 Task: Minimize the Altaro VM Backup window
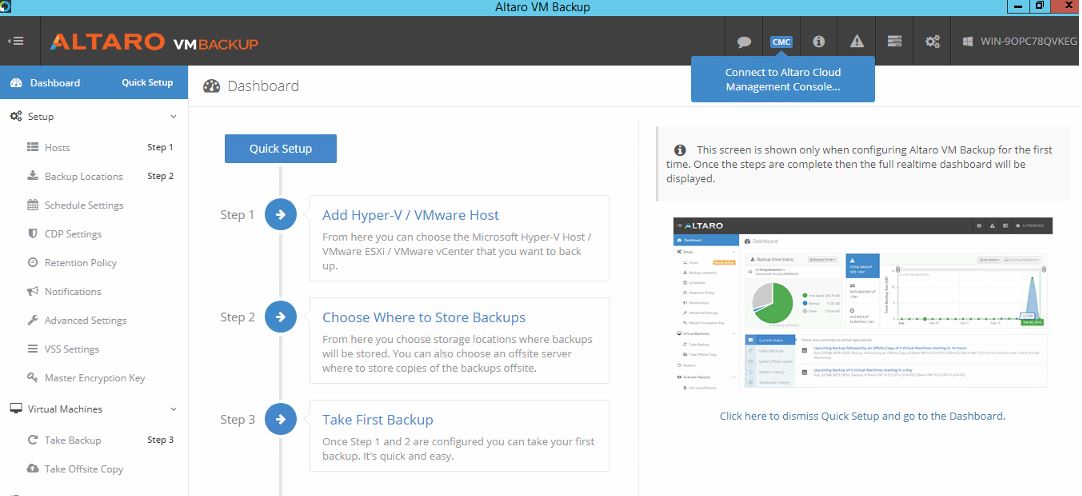tap(1019, 6)
